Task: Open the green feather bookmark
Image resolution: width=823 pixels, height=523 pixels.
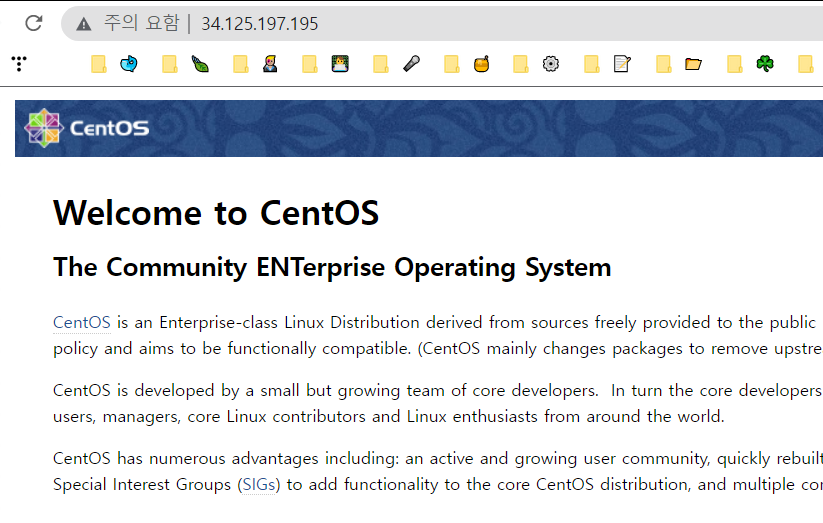Action: click(x=200, y=64)
